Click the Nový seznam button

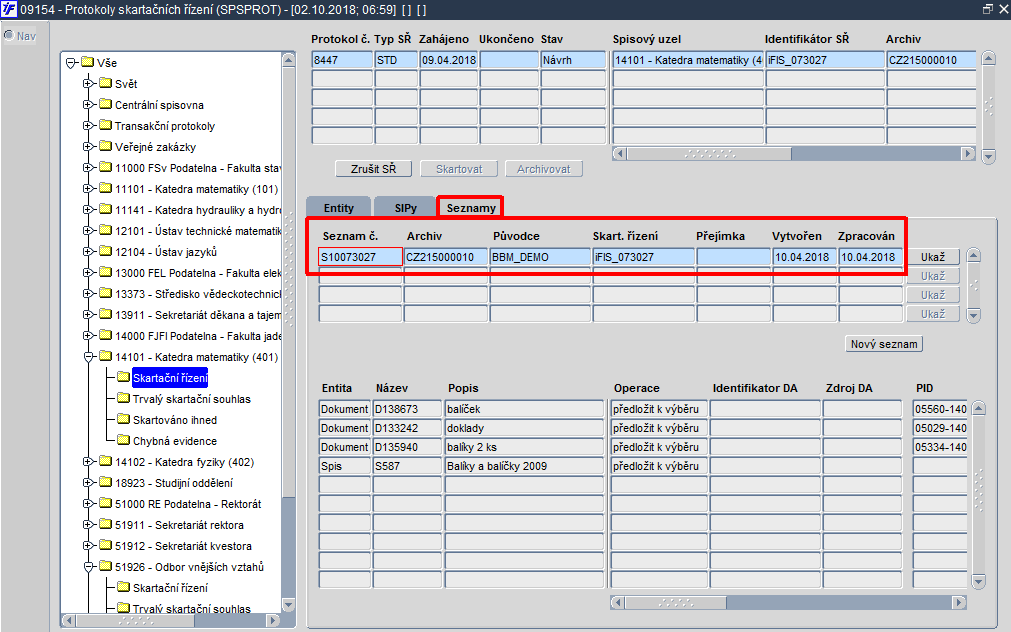click(x=884, y=344)
